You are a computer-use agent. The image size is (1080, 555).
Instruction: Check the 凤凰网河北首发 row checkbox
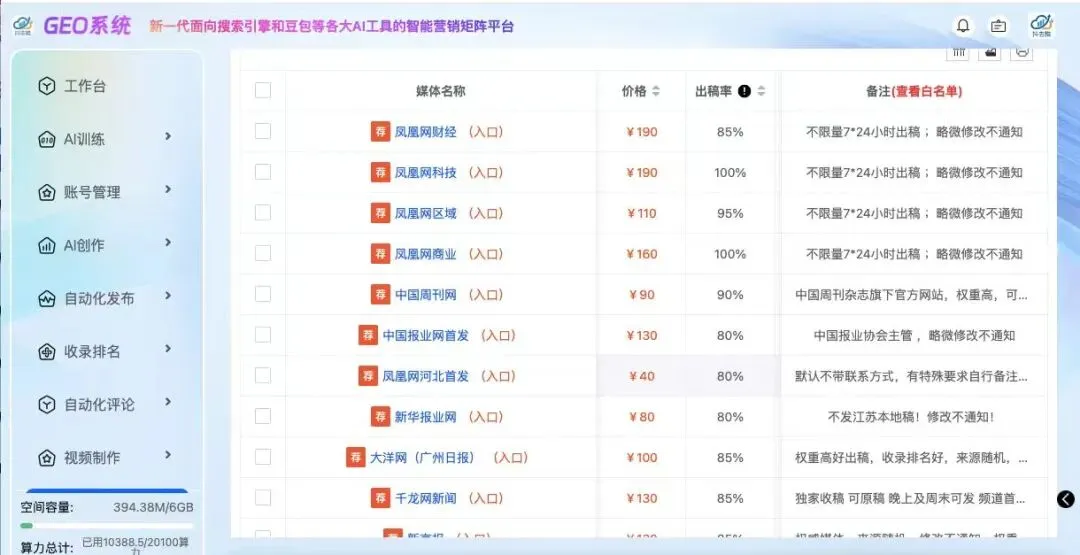[x=262, y=375]
